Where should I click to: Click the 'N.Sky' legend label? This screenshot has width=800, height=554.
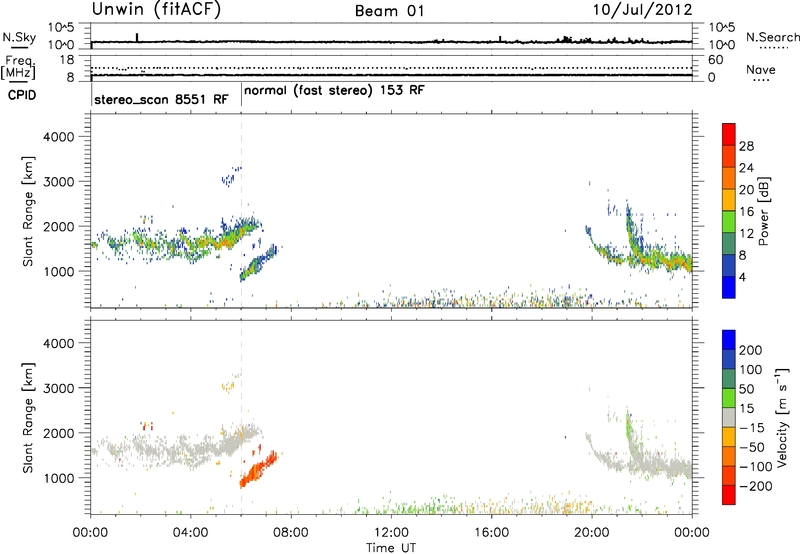pyautogui.click(x=19, y=37)
